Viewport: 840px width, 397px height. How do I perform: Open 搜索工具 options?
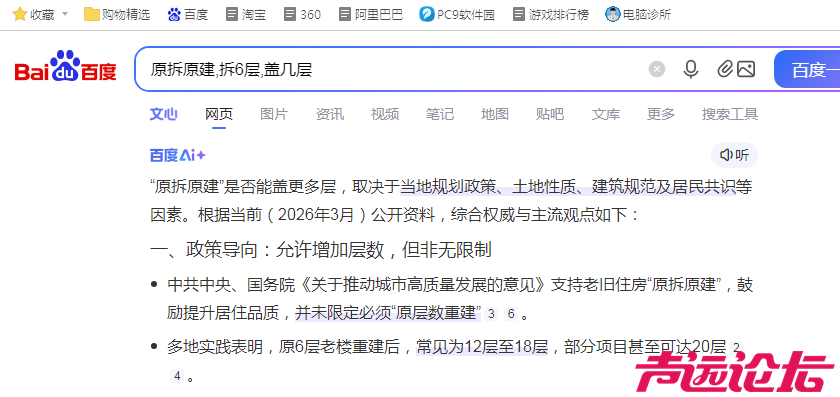[730, 114]
